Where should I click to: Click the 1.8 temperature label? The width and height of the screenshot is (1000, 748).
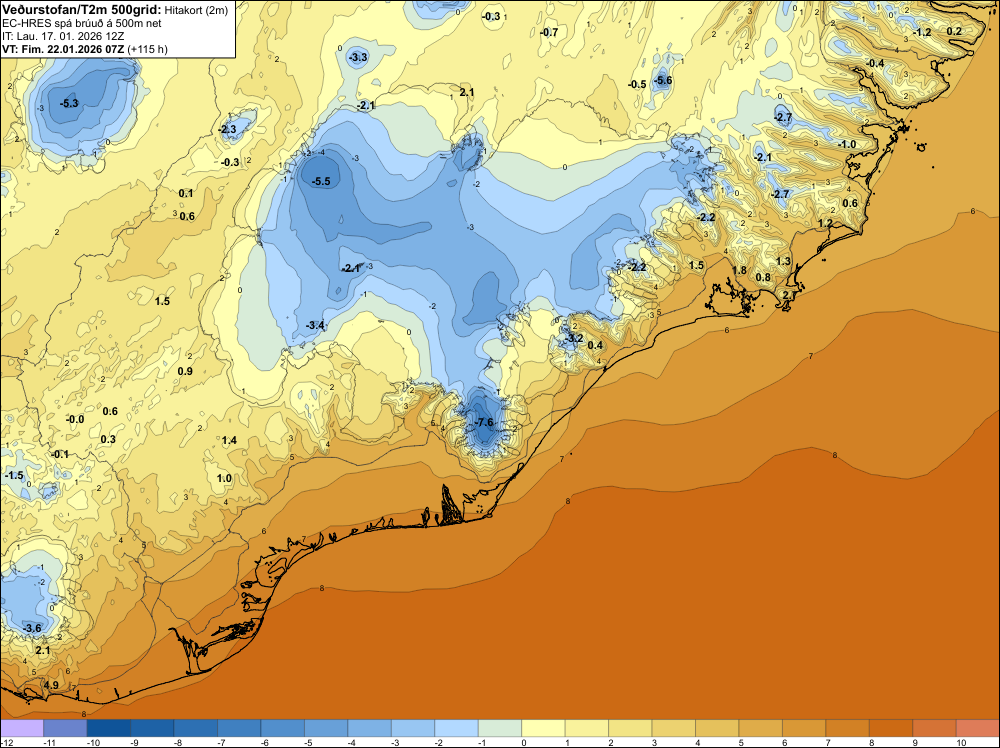point(739,270)
